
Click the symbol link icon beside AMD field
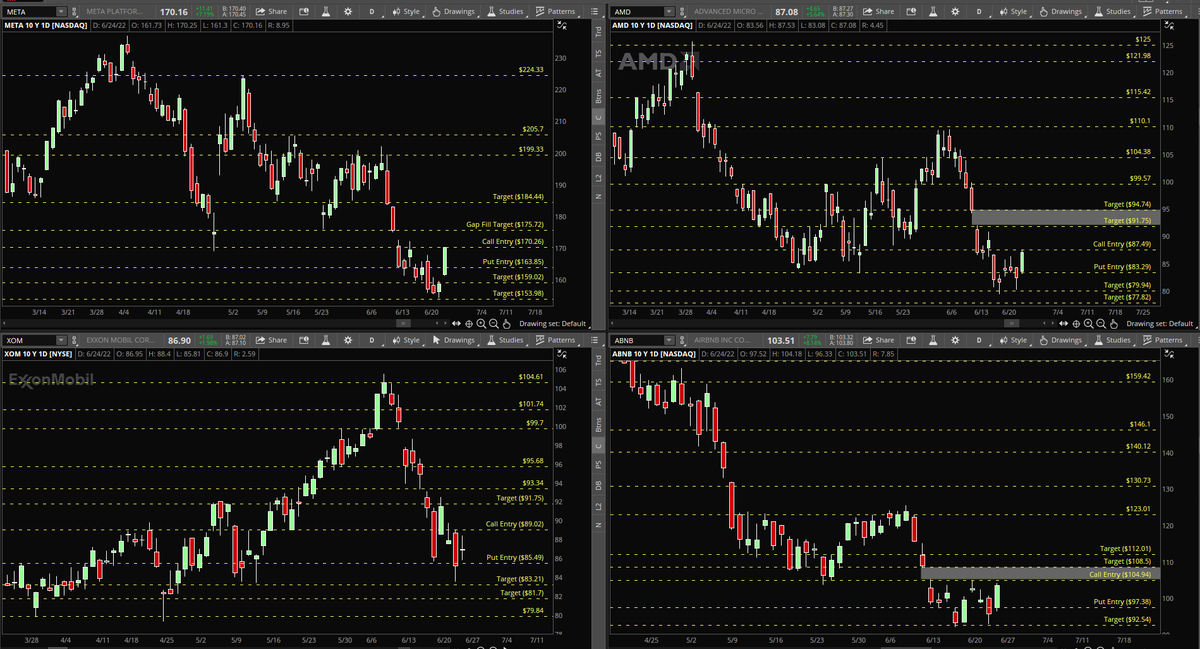click(682, 11)
